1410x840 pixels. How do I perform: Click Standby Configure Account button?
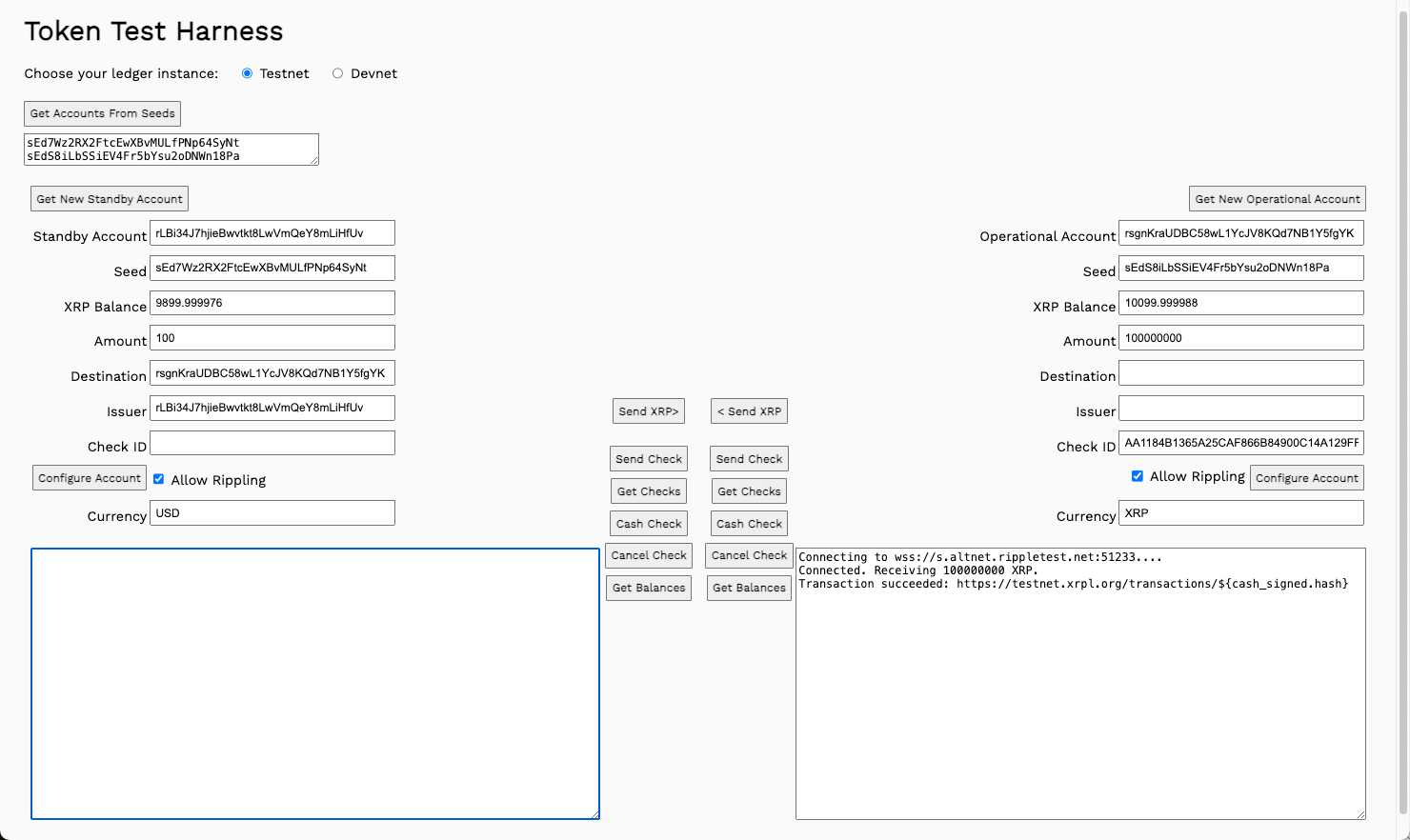click(x=90, y=478)
